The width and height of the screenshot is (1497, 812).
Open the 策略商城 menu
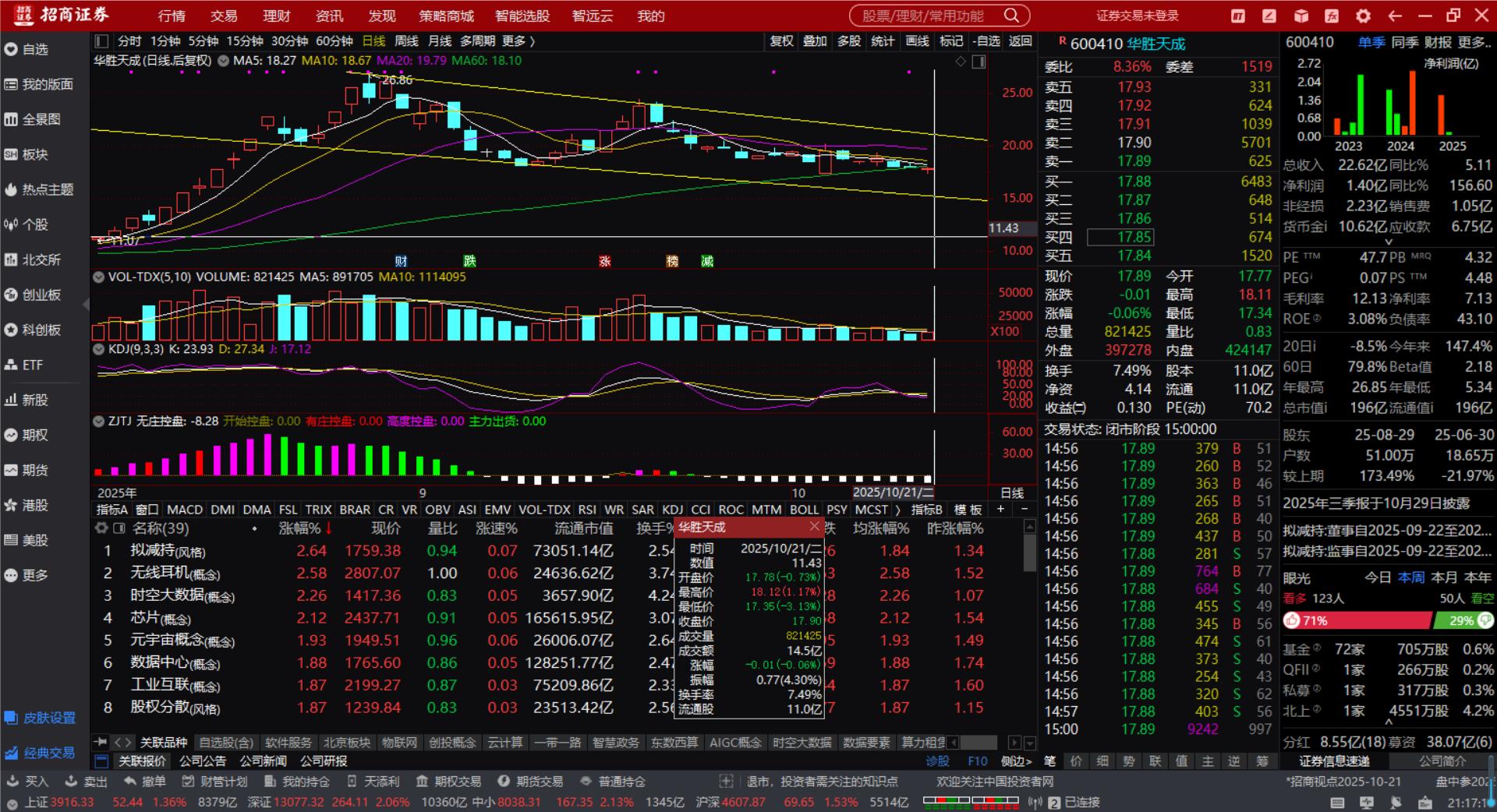pyautogui.click(x=446, y=16)
